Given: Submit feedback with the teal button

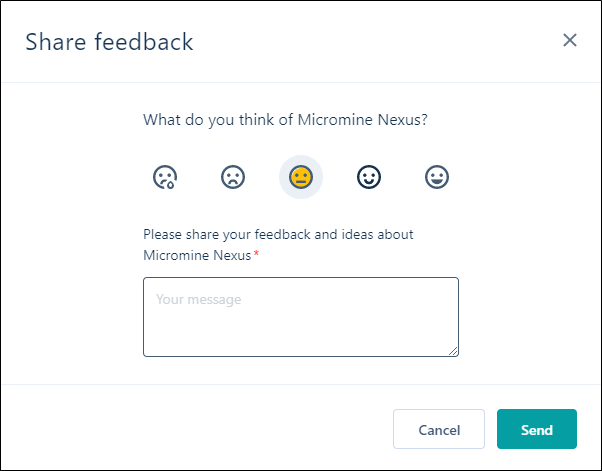Looking at the screenshot, I should pyautogui.click(x=537, y=430).
